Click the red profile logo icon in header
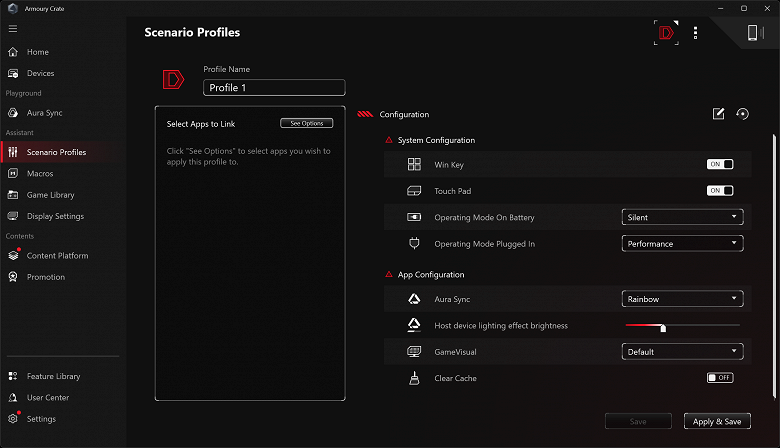 665,33
